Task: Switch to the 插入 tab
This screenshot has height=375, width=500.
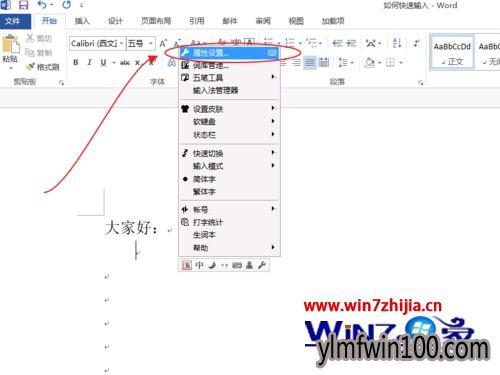Action: point(82,21)
